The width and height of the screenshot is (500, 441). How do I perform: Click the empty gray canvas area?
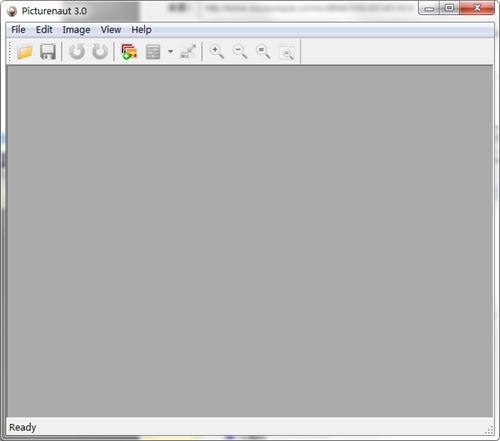(250, 241)
